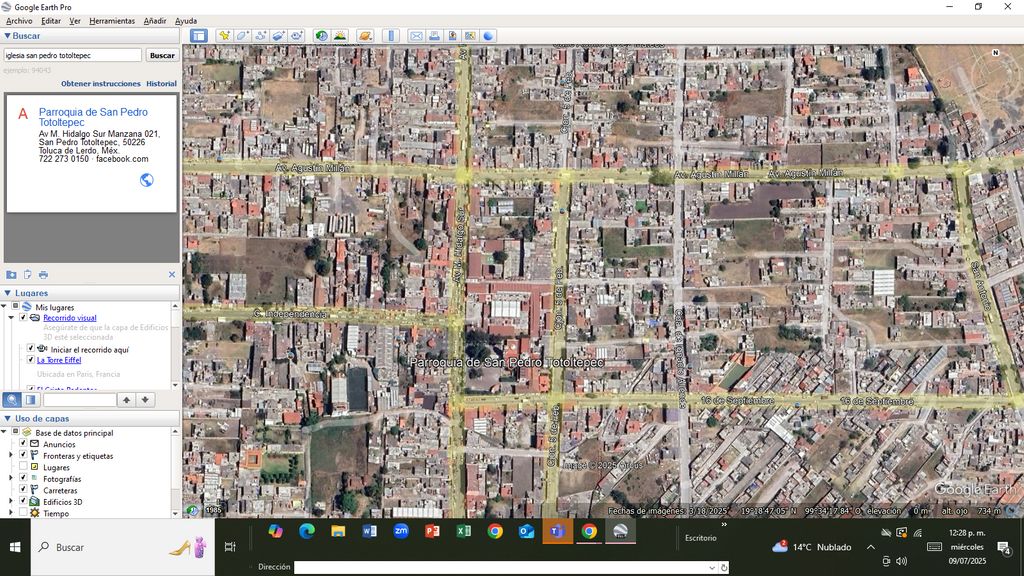Clear search results with the blue X
Viewport: 1024px width, 576px height.
[172, 275]
